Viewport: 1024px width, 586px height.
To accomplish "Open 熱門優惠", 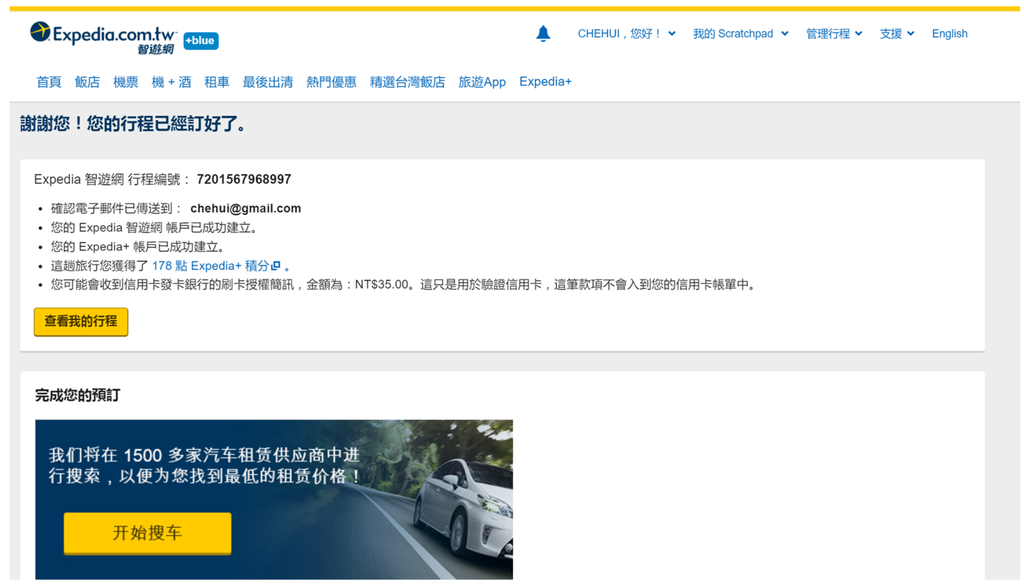I will click(331, 82).
